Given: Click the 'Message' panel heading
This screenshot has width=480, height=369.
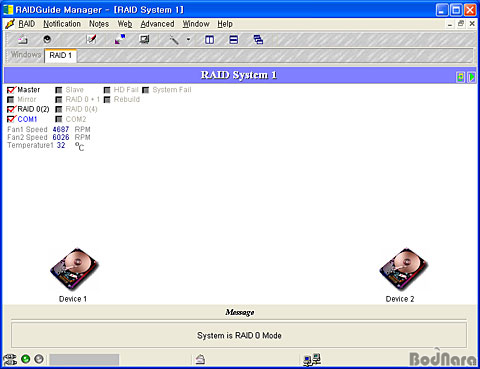Looking at the screenshot, I should pos(240,312).
